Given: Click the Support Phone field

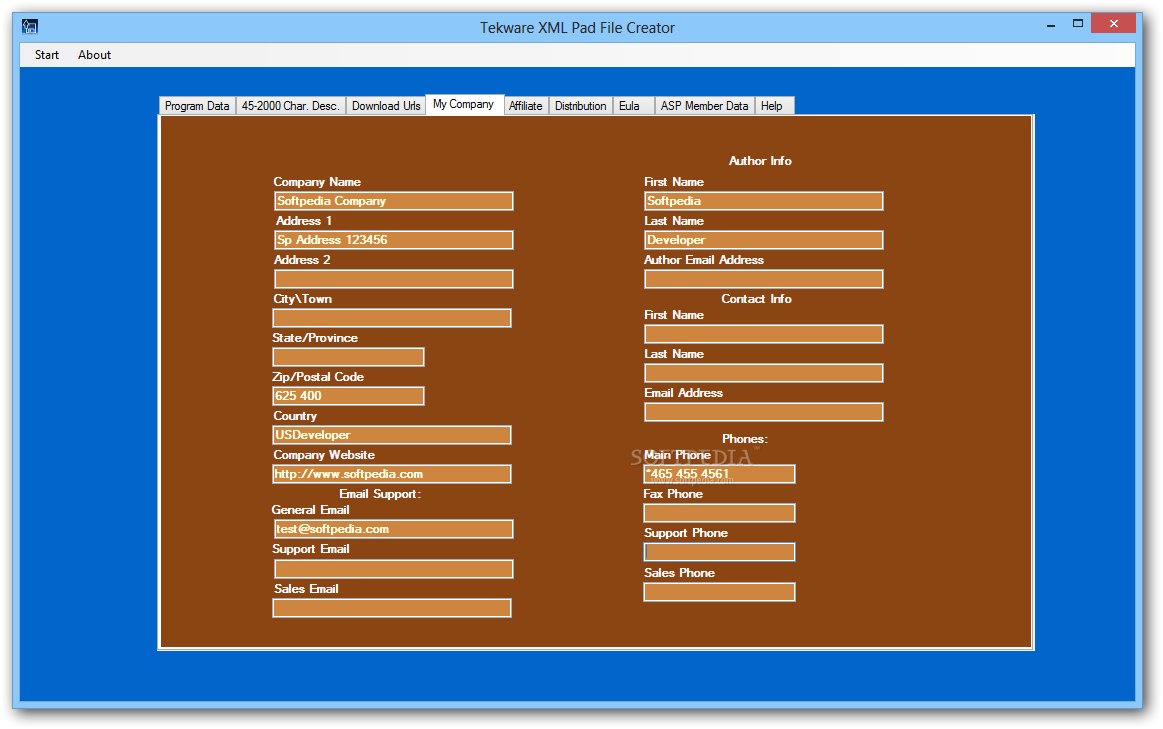Looking at the screenshot, I should pyautogui.click(x=719, y=552).
